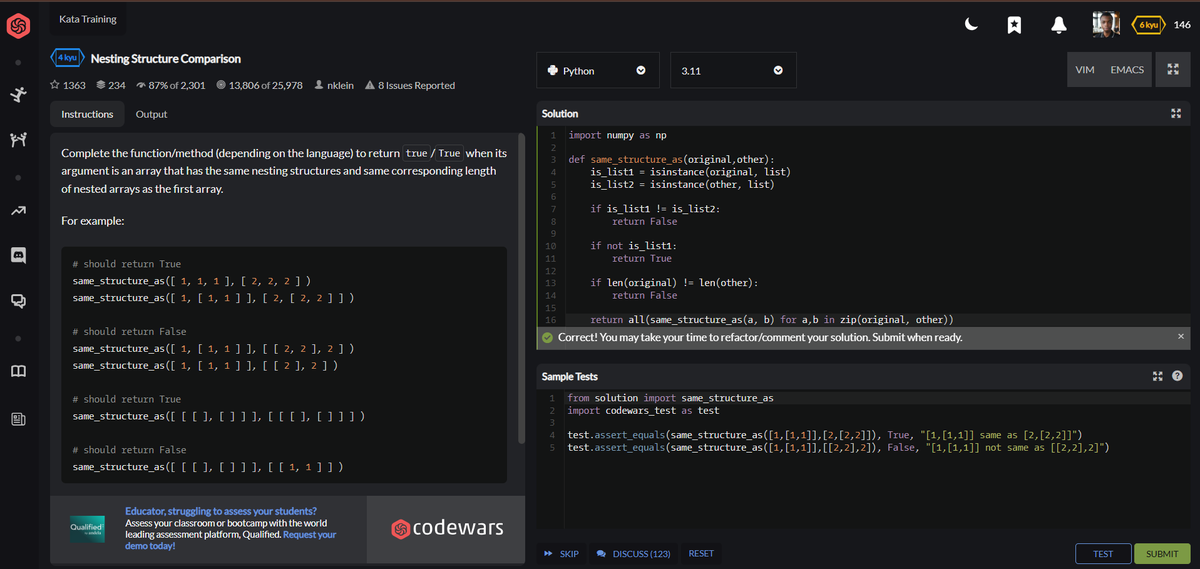Toggle dark mode moon icon
1200x569 pixels.
point(971,25)
